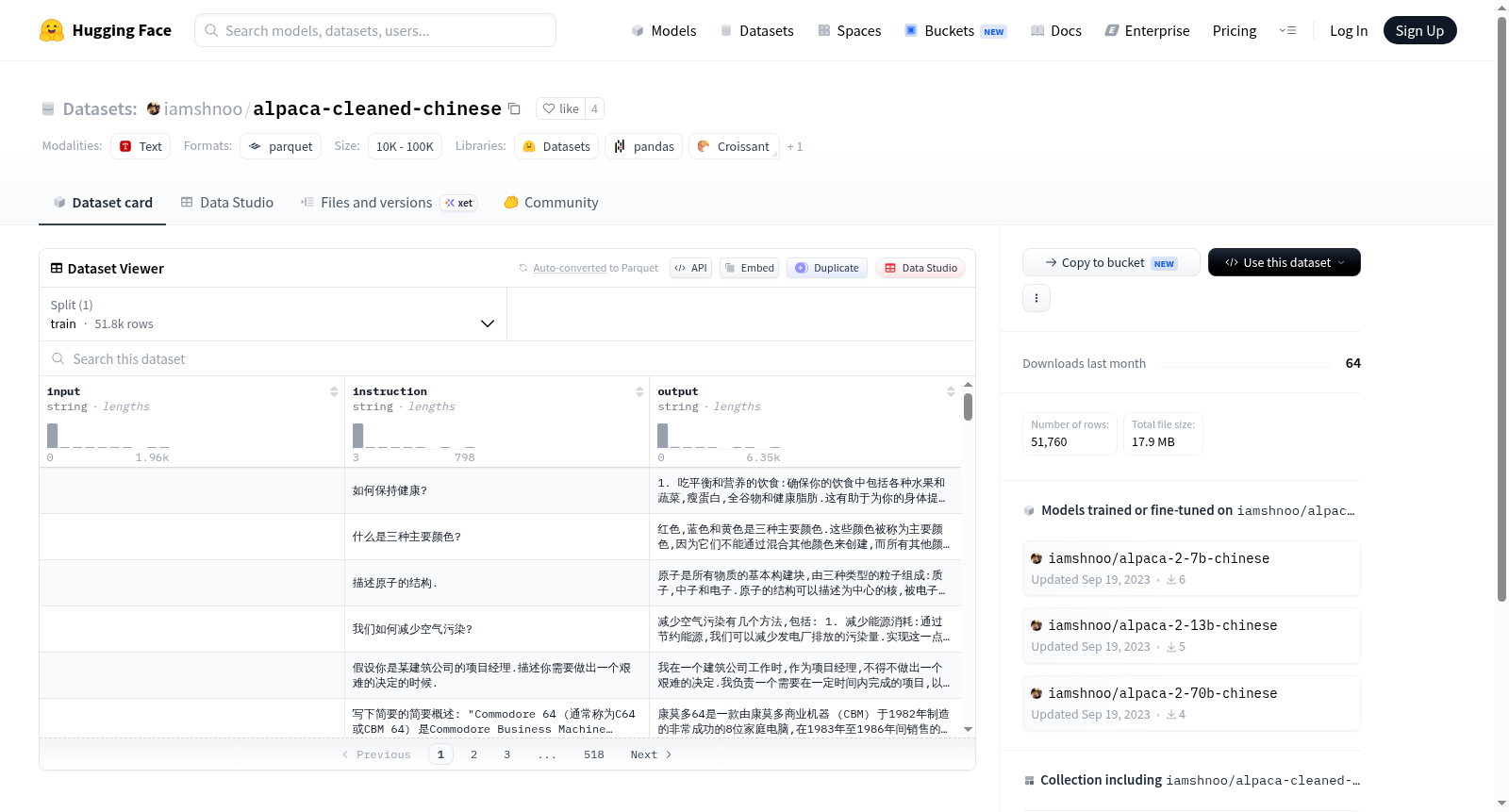Focus the top search models field
The height and width of the screenshot is (812, 1509).
tap(375, 30)
